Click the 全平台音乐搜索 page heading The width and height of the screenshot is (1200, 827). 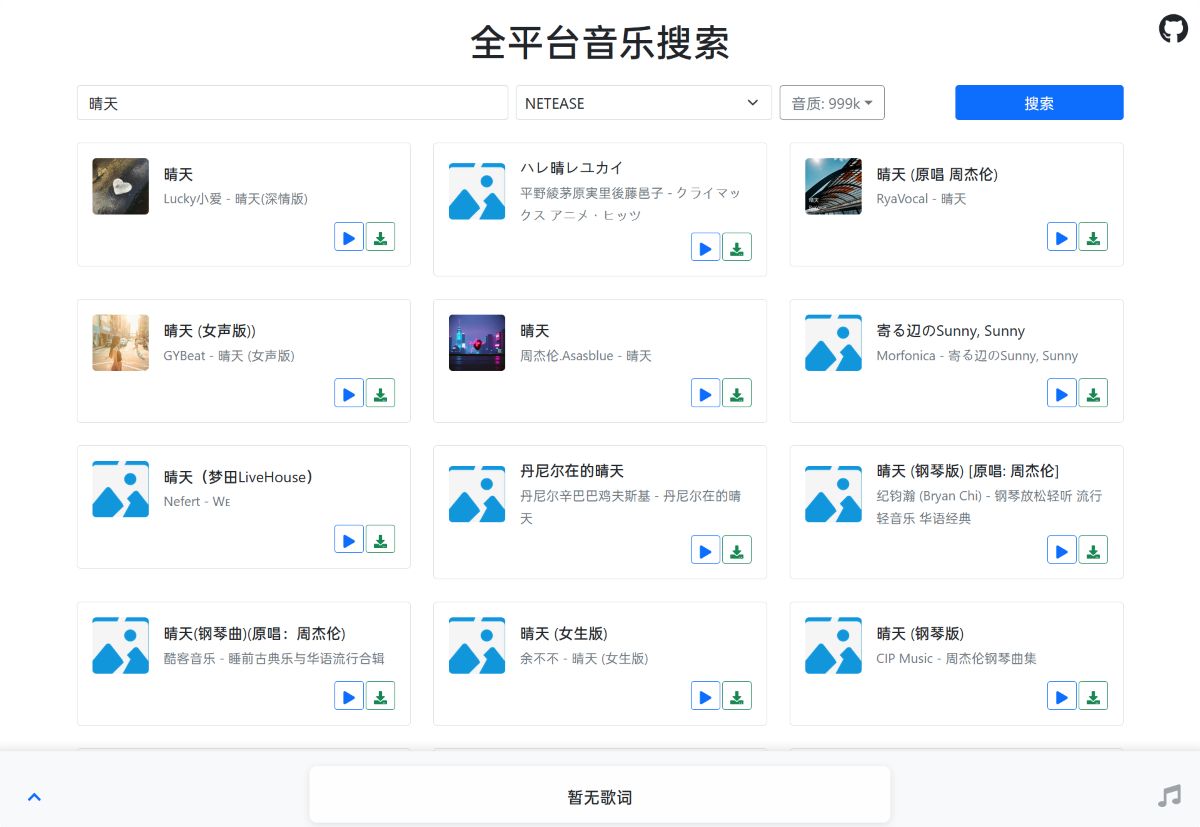coord(600,43)
